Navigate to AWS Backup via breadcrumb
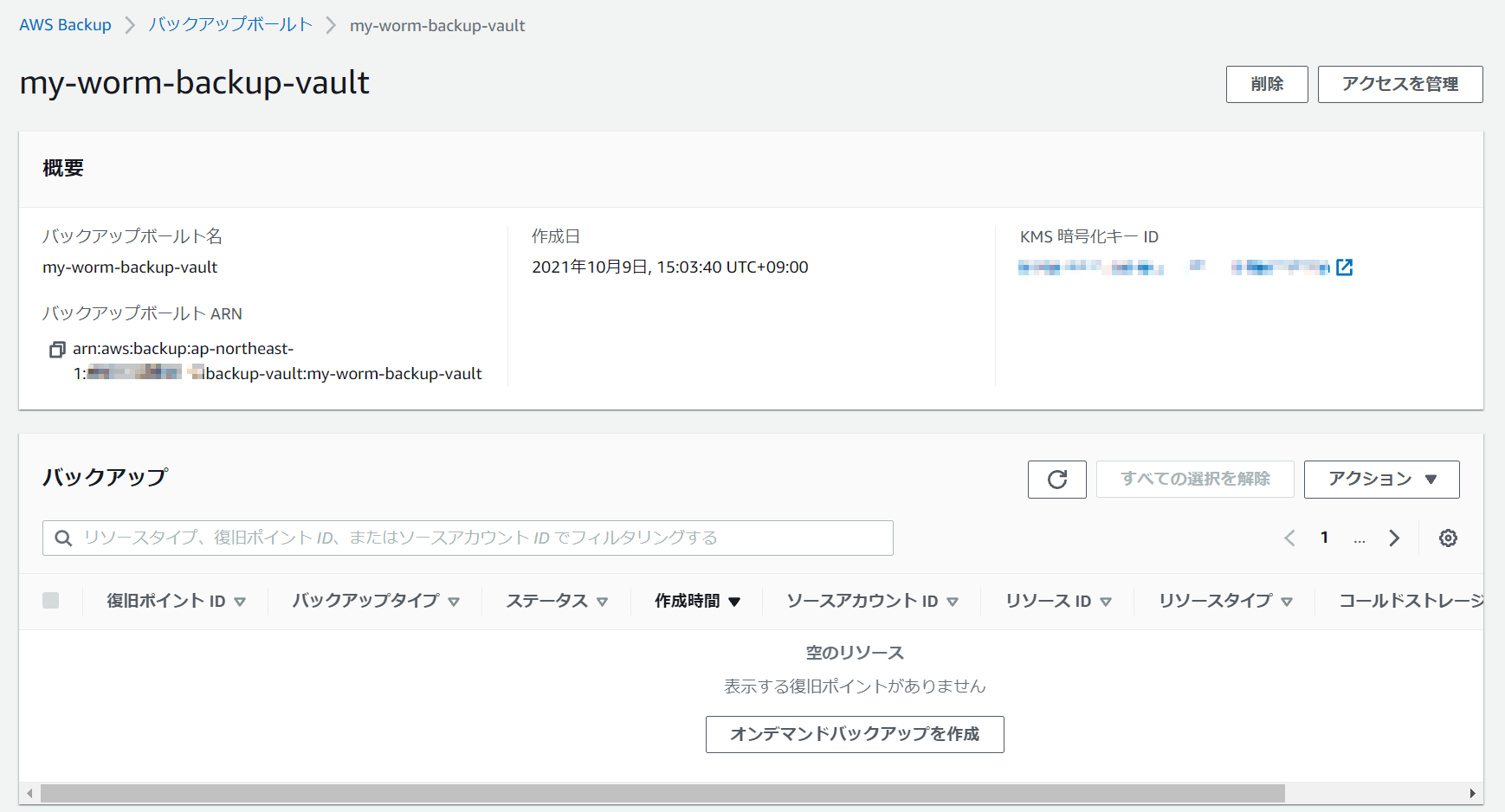 pos(65,25)
